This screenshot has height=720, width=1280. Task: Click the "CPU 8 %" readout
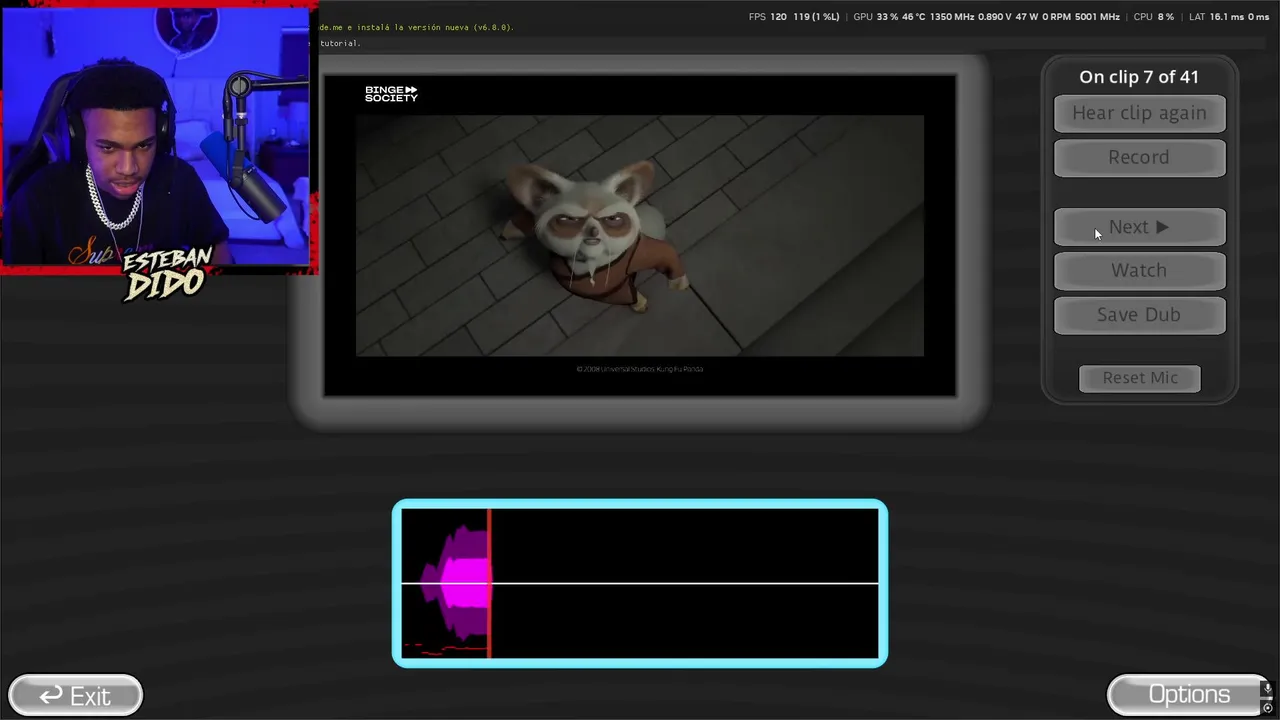pyautogui.click(x=1154, y=17)
